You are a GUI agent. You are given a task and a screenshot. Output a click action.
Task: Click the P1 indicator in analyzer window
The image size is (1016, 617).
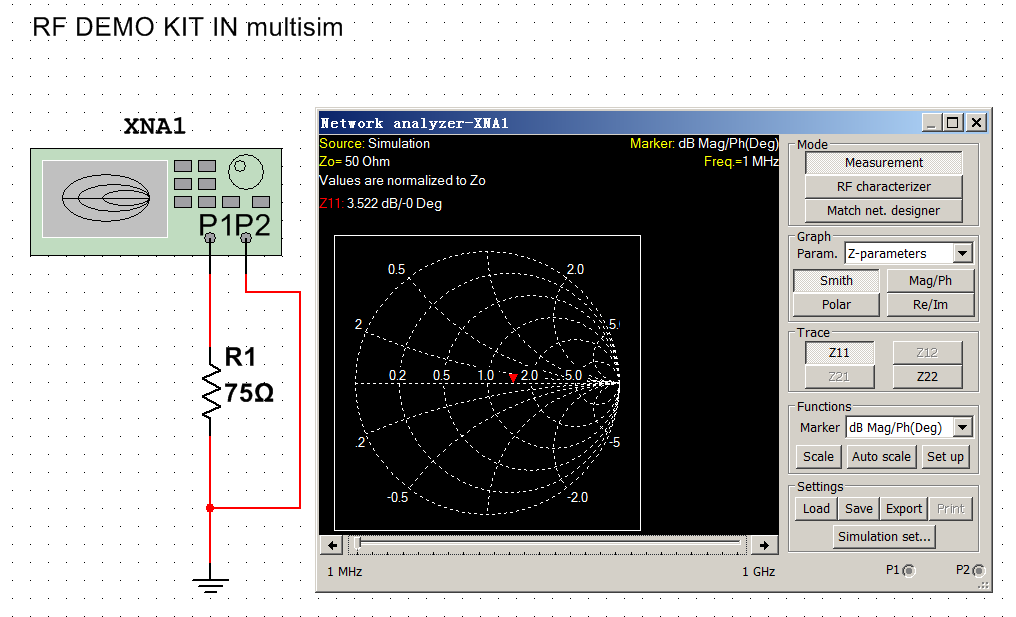909,571
